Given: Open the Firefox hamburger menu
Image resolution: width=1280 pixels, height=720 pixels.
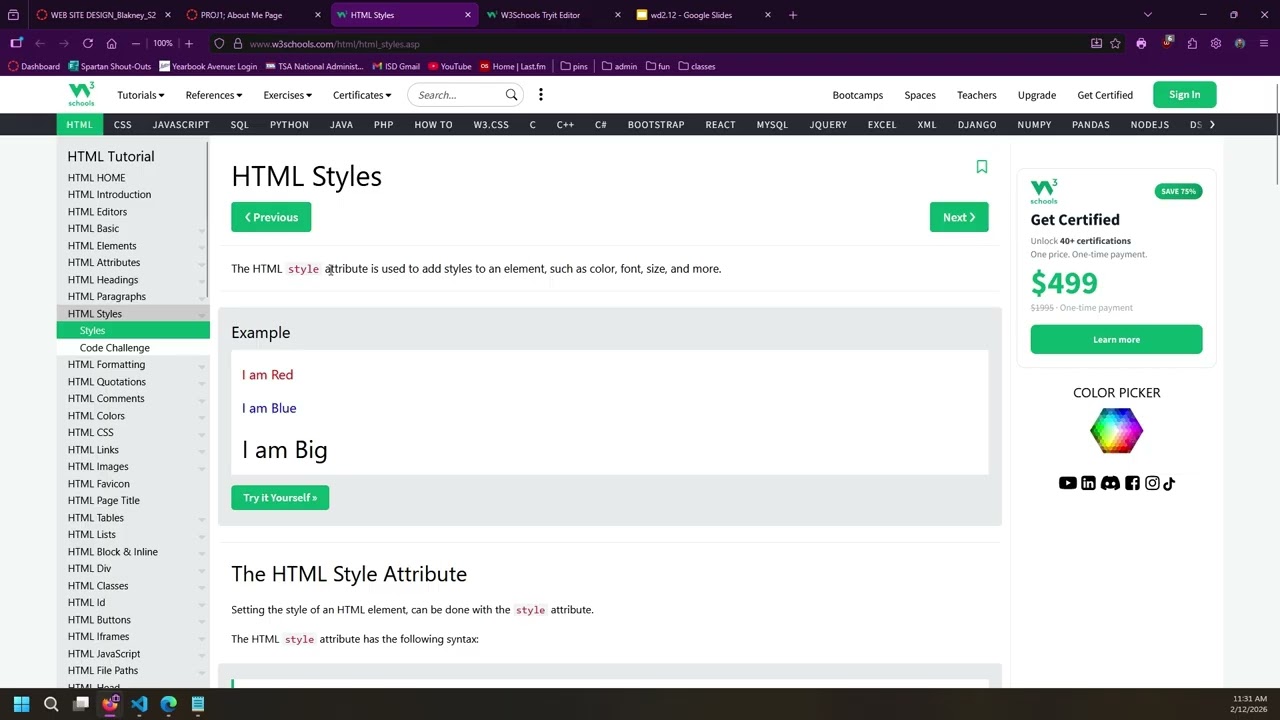Looking at the screenshot, I should coord(1264,44).
